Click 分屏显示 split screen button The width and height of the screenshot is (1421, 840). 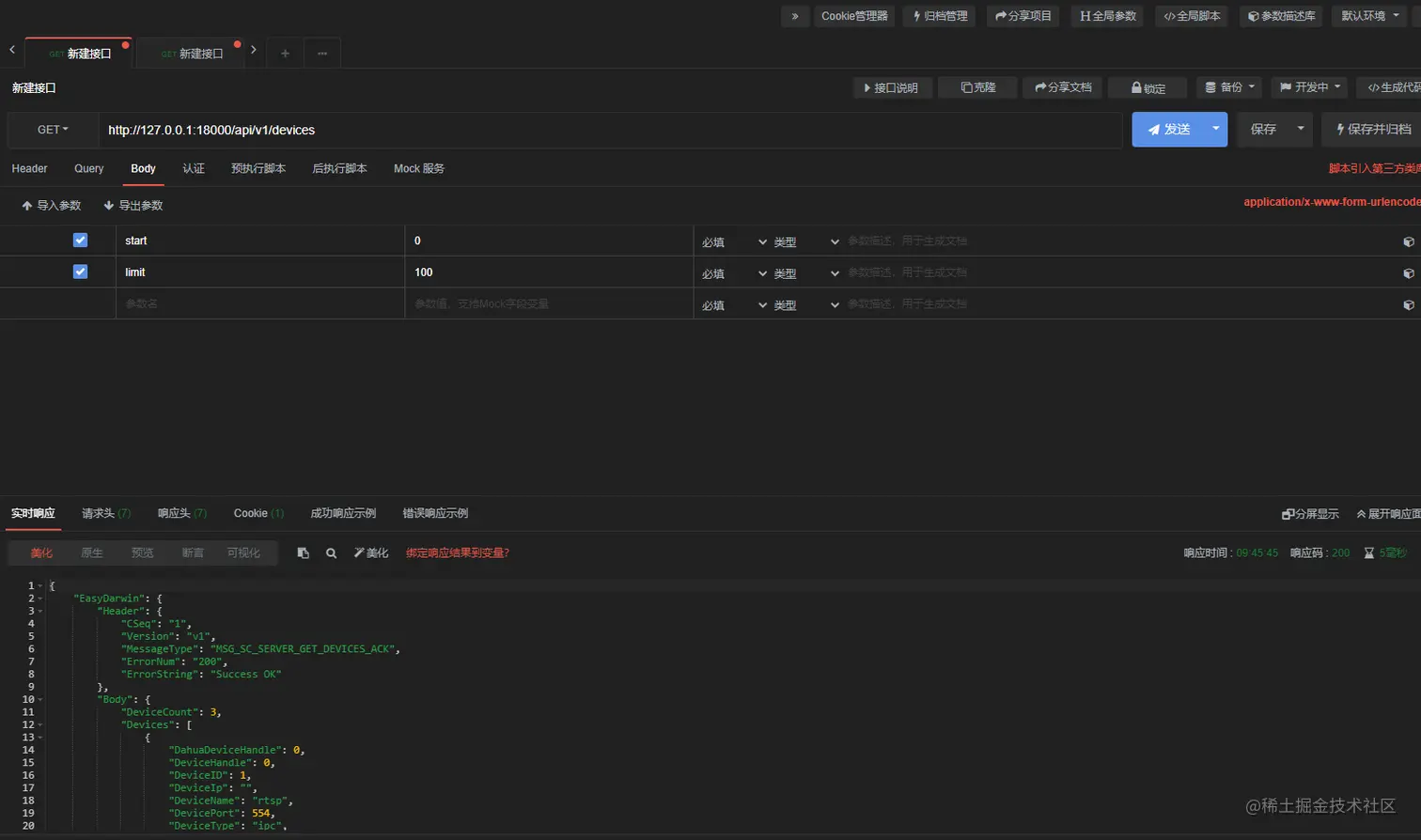pyautogui.click(x=1310, y=514)
